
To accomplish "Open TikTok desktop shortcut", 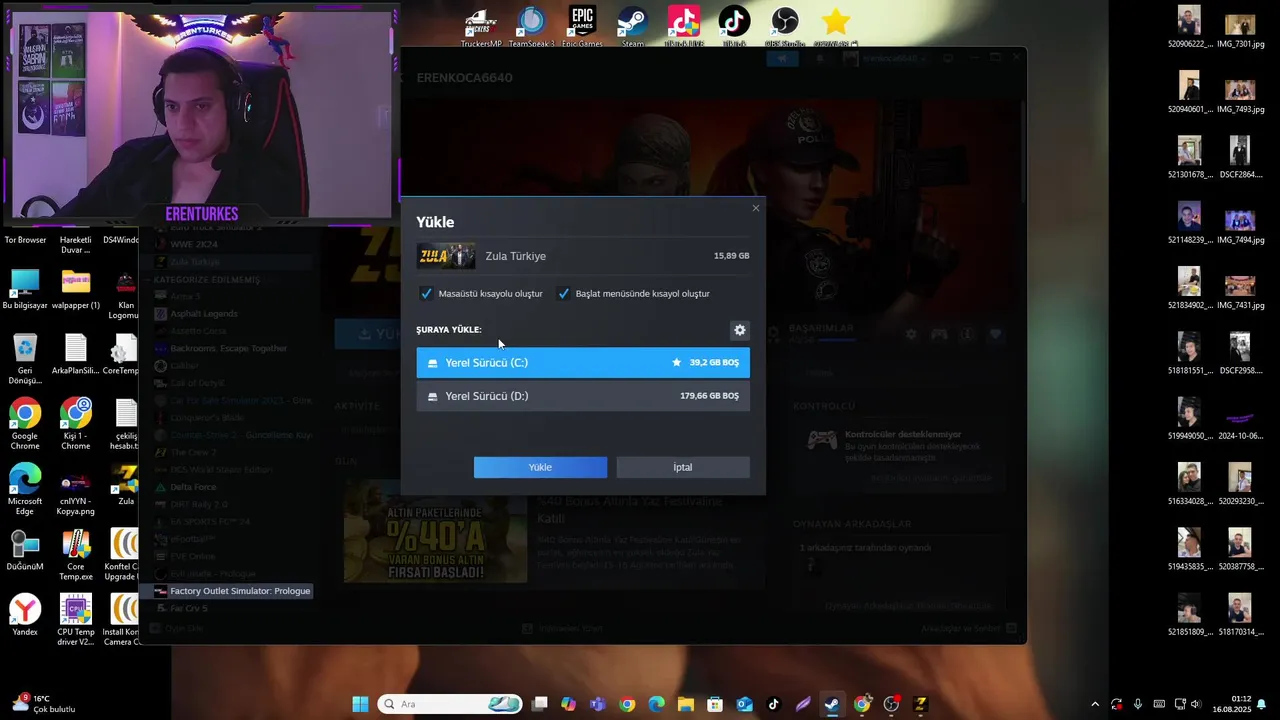I will (734, 27).
